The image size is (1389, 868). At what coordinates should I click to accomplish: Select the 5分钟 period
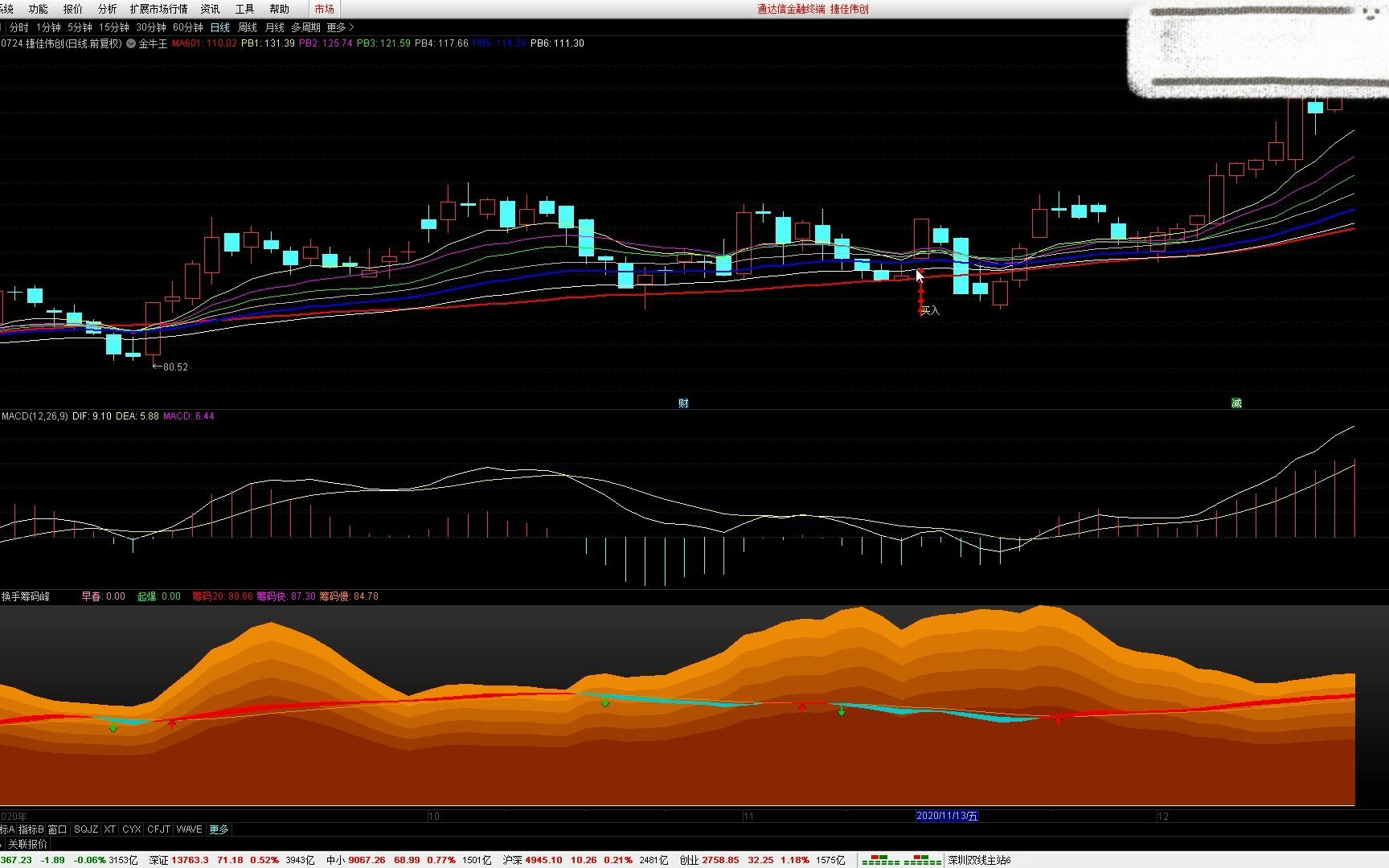tap(80, 27)
